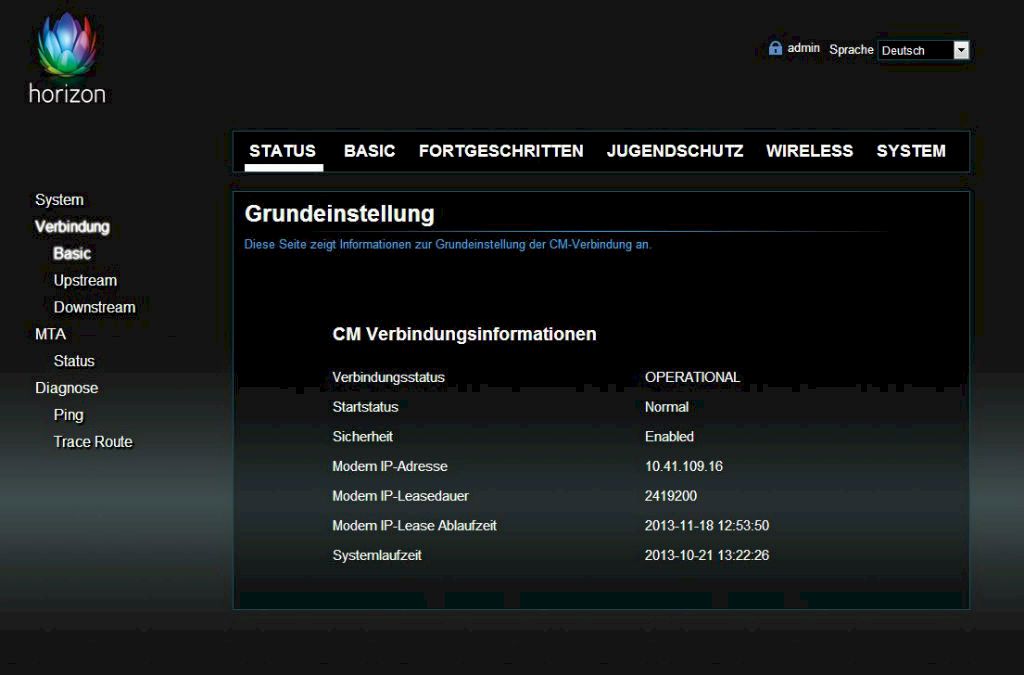Open the Trace Route tool
This screenshot has width=1024, height=675.
point(93,442)
